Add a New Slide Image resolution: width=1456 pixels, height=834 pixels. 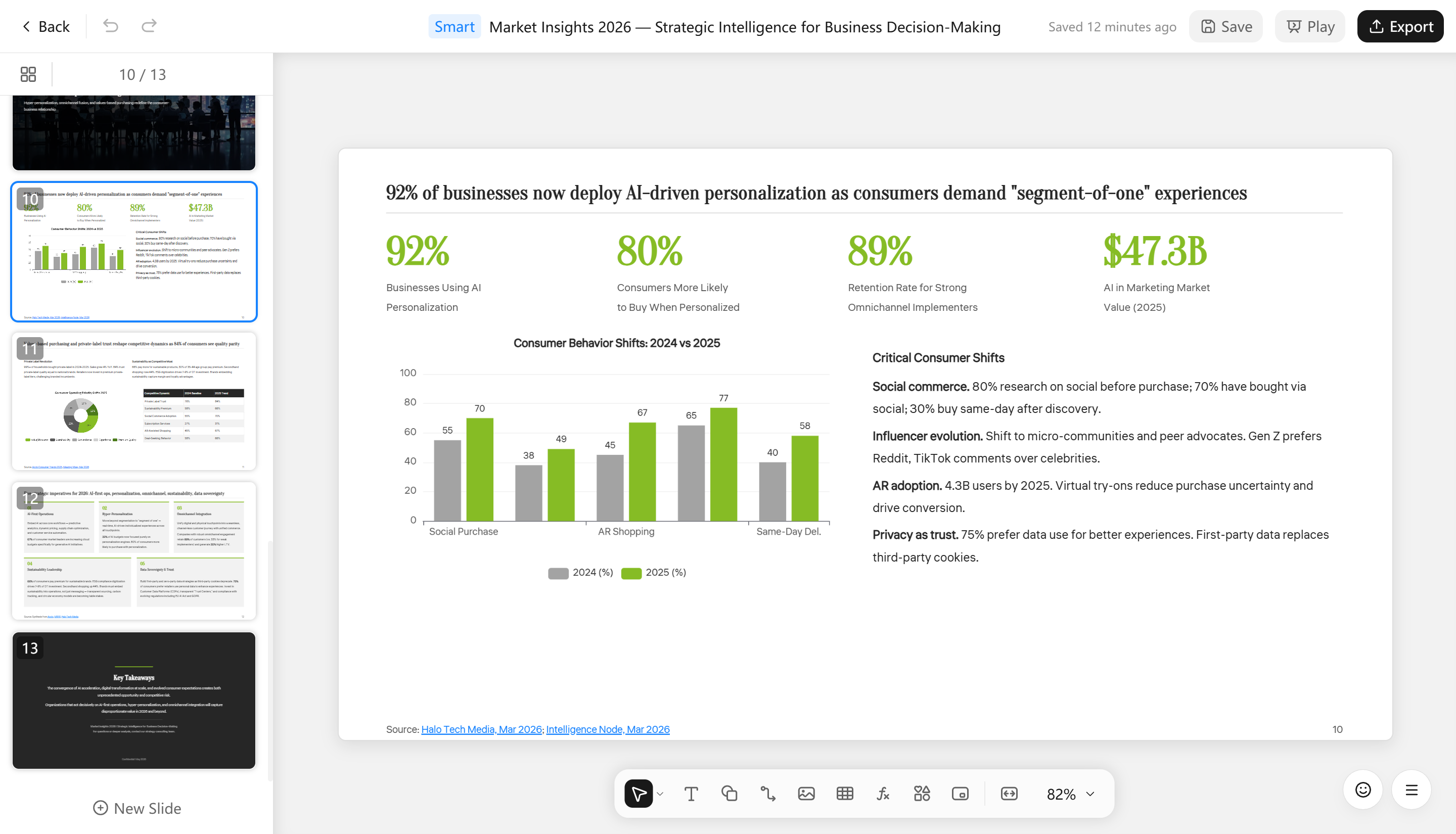tap(137, 808)
